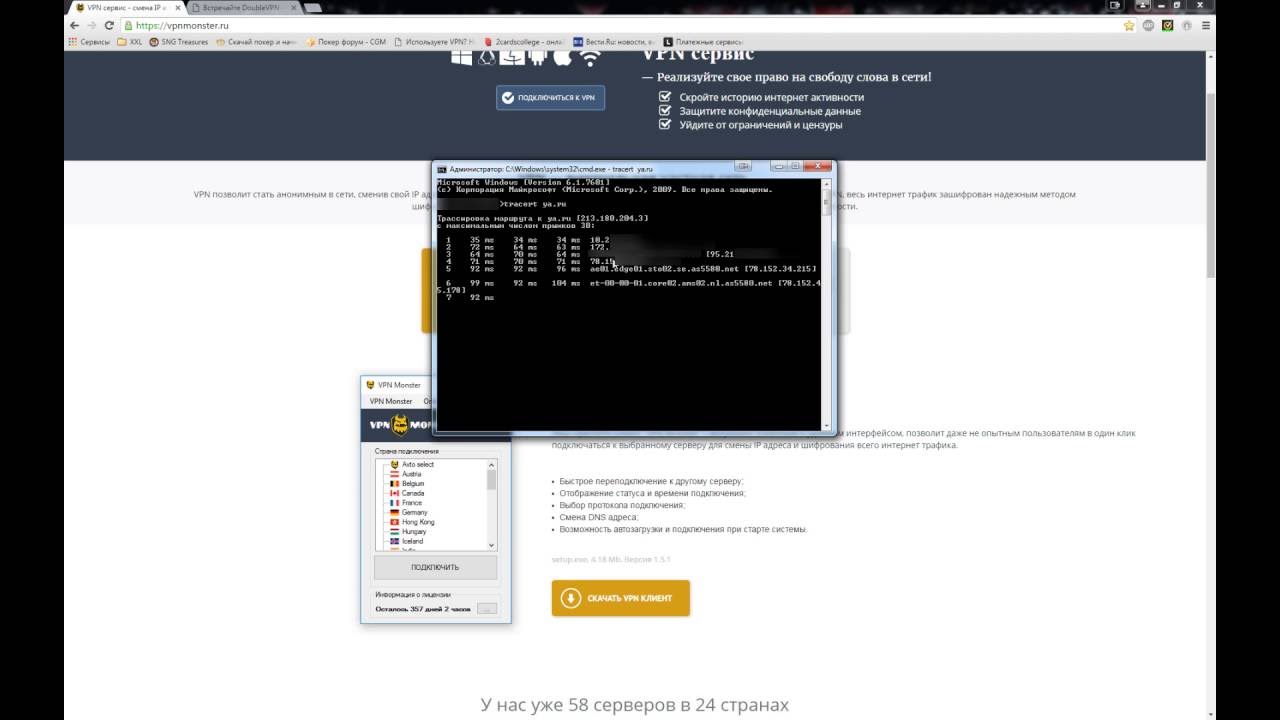This screenshot has height=720, width=1280.
Task: Open a new browser tab
Action: [x=315, y=7]
